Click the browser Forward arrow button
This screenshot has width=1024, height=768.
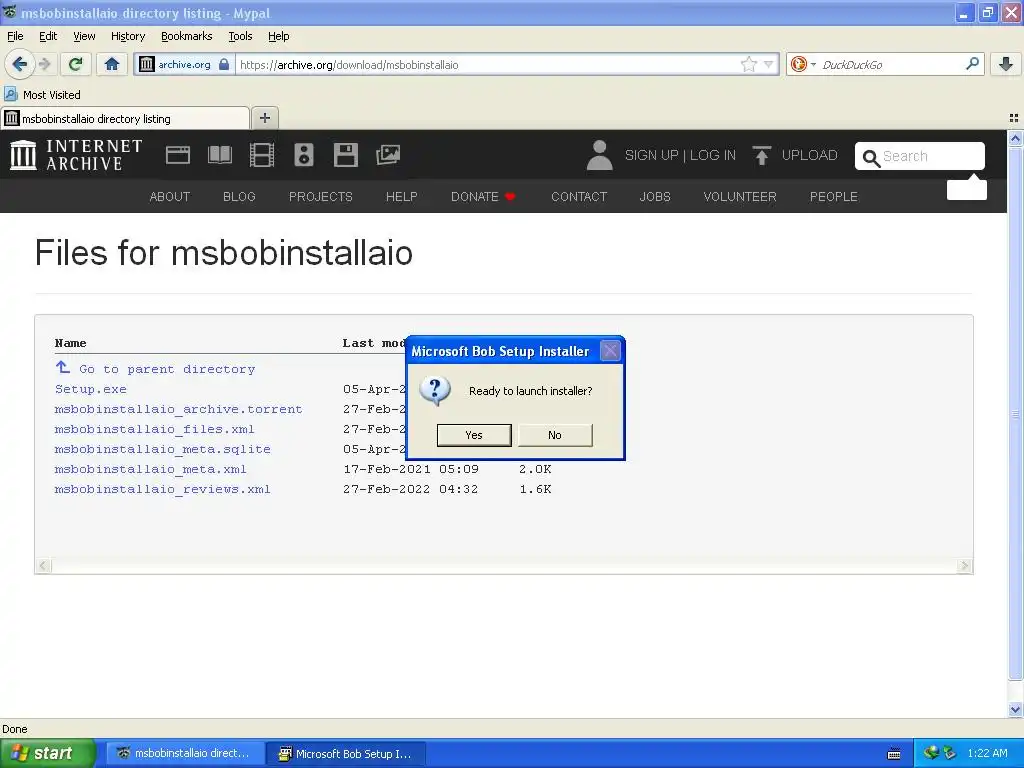pos(44,64)
